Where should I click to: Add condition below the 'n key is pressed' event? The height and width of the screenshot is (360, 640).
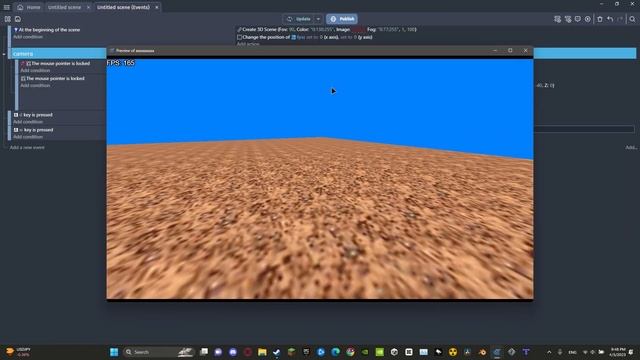click(28, 137)
